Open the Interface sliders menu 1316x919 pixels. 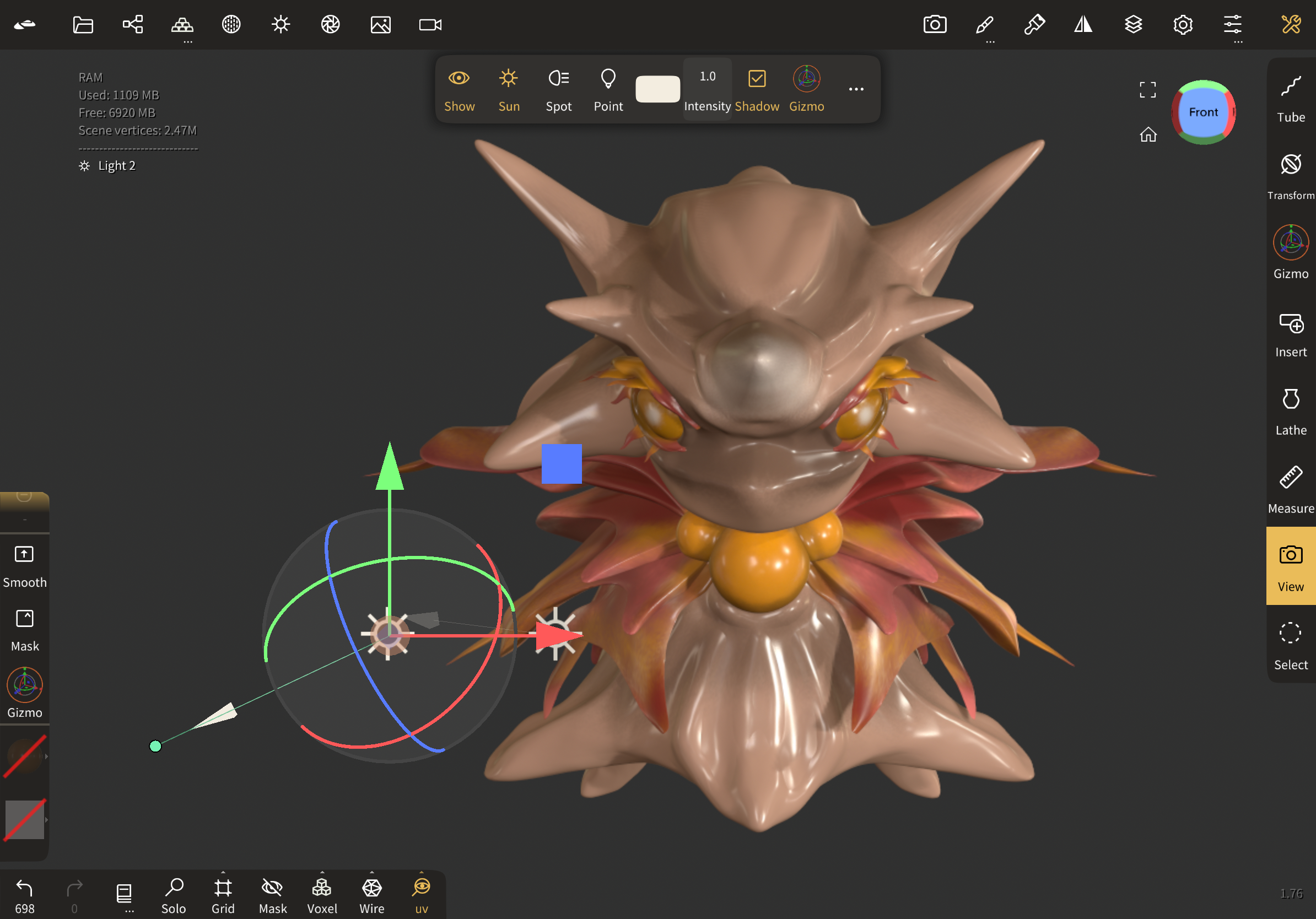[x=1232, y=25]
